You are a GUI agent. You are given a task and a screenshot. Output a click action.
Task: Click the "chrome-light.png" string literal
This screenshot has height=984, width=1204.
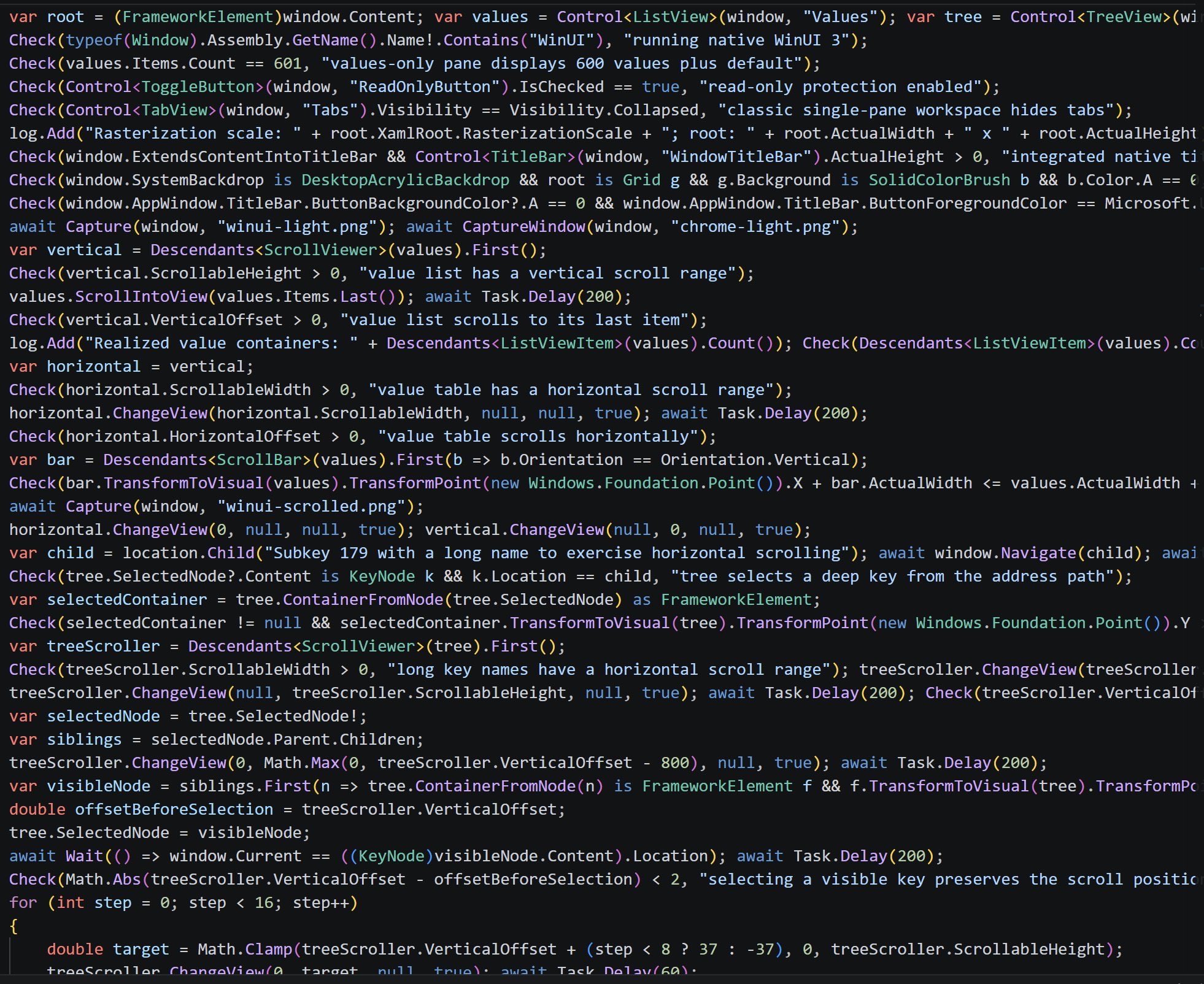coord(755,227)
